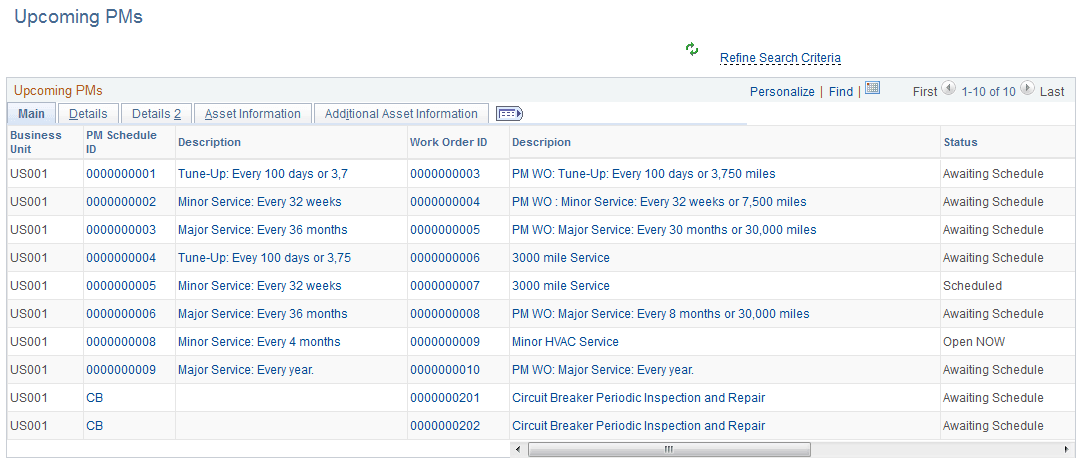Open PM Schedule ID 0000000009
This screenshot has width=1084, height=466.
click(x=121, y=370)
